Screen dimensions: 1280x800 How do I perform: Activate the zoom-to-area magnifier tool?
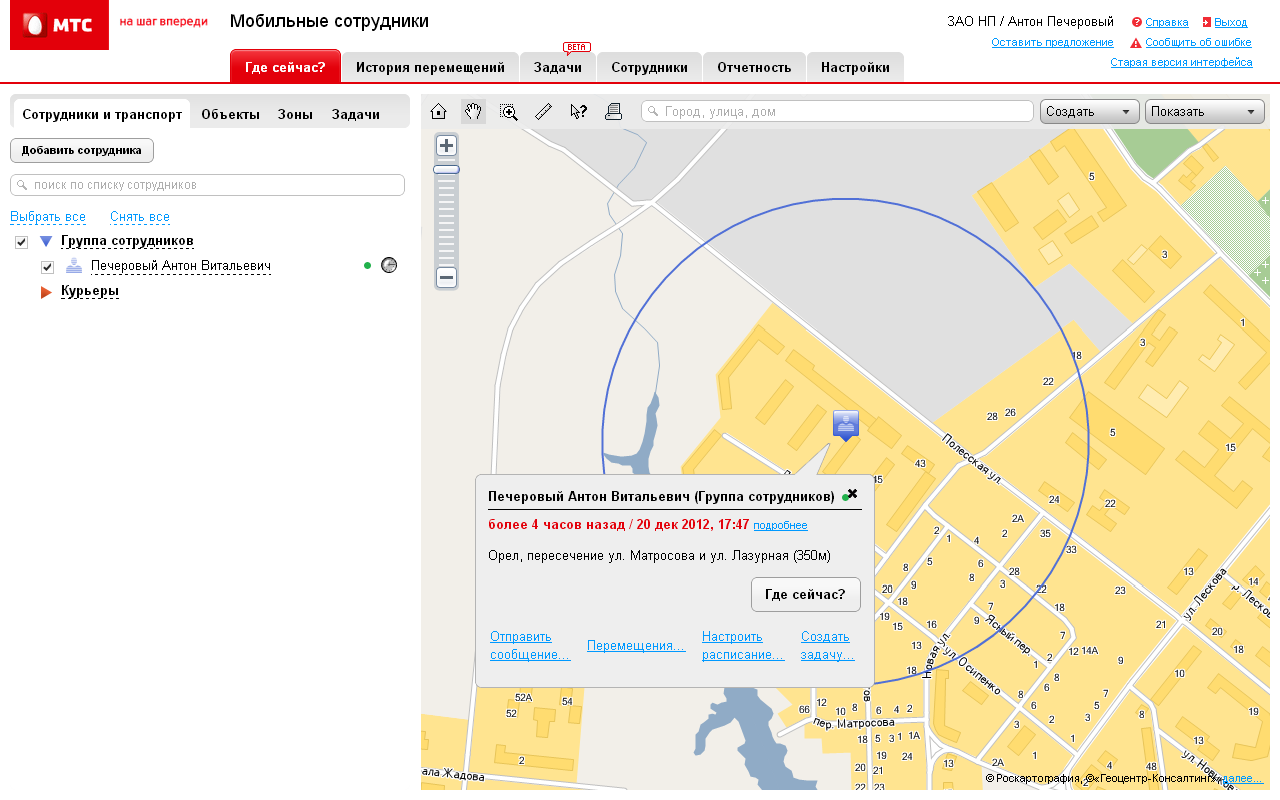[509, 112]
